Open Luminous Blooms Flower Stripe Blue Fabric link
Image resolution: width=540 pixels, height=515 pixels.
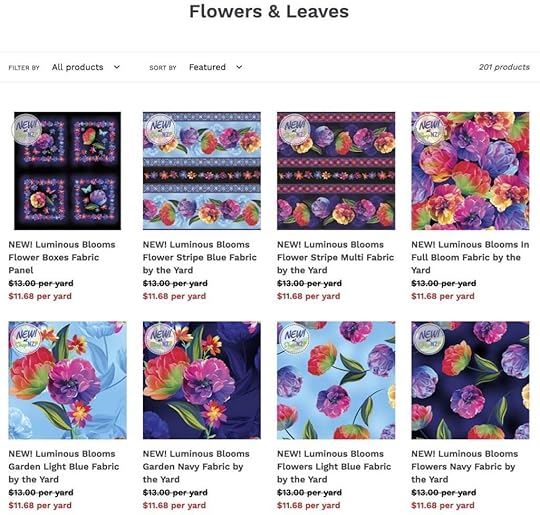[200, 257]
